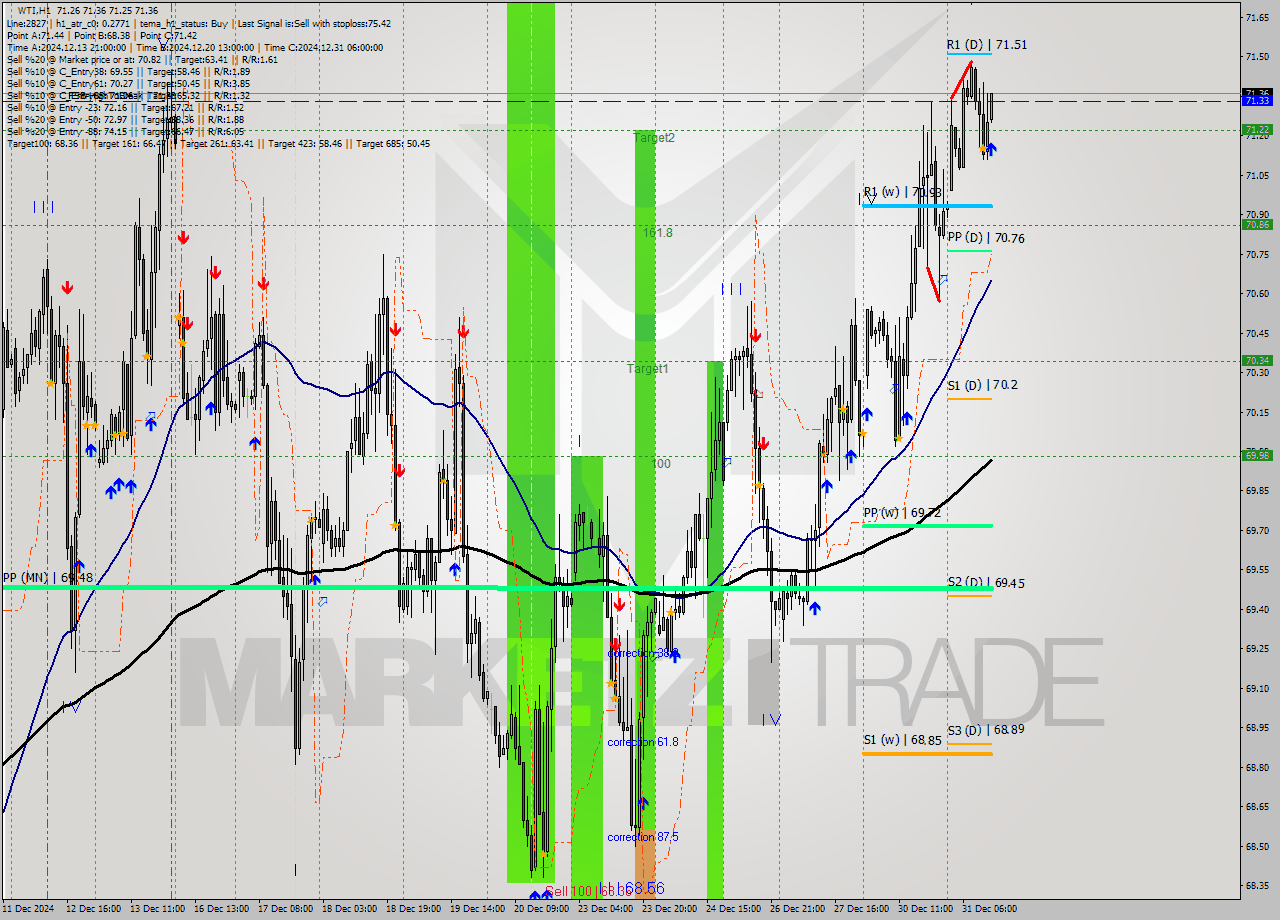Click the 69.70 value on price axis

click(x=1257, y=531)
